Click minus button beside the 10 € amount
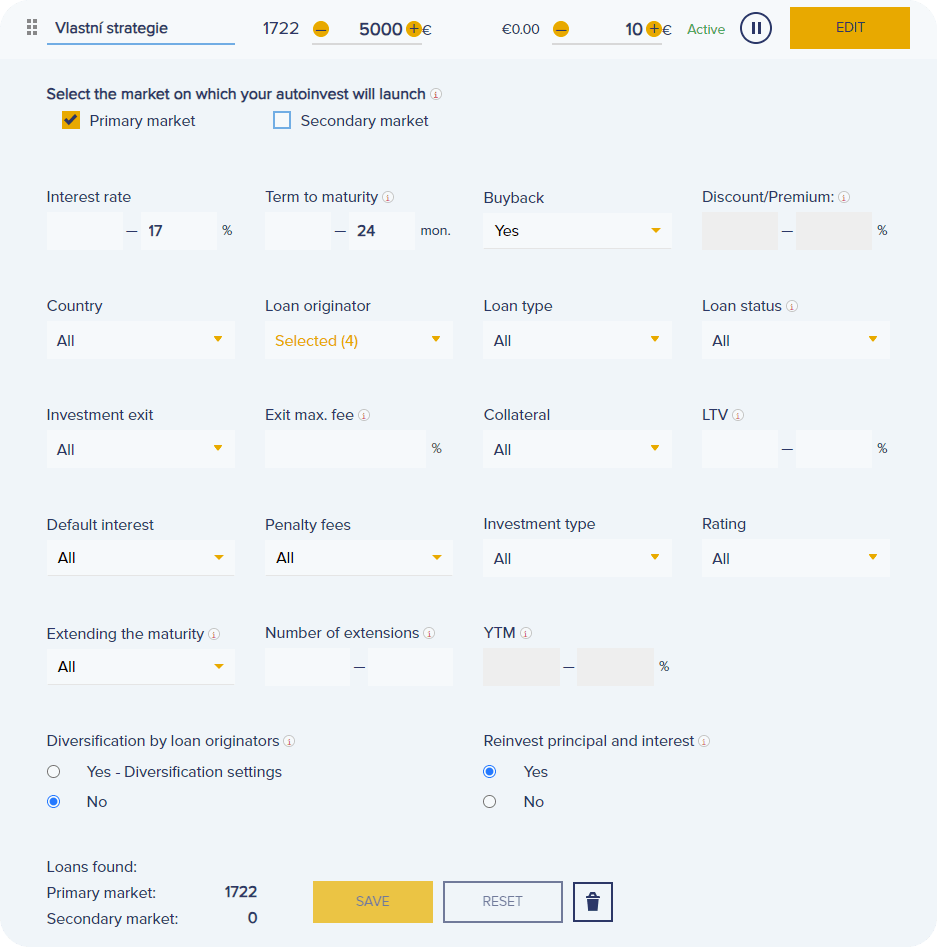This screenshot has width=937, height=947. 560,30
